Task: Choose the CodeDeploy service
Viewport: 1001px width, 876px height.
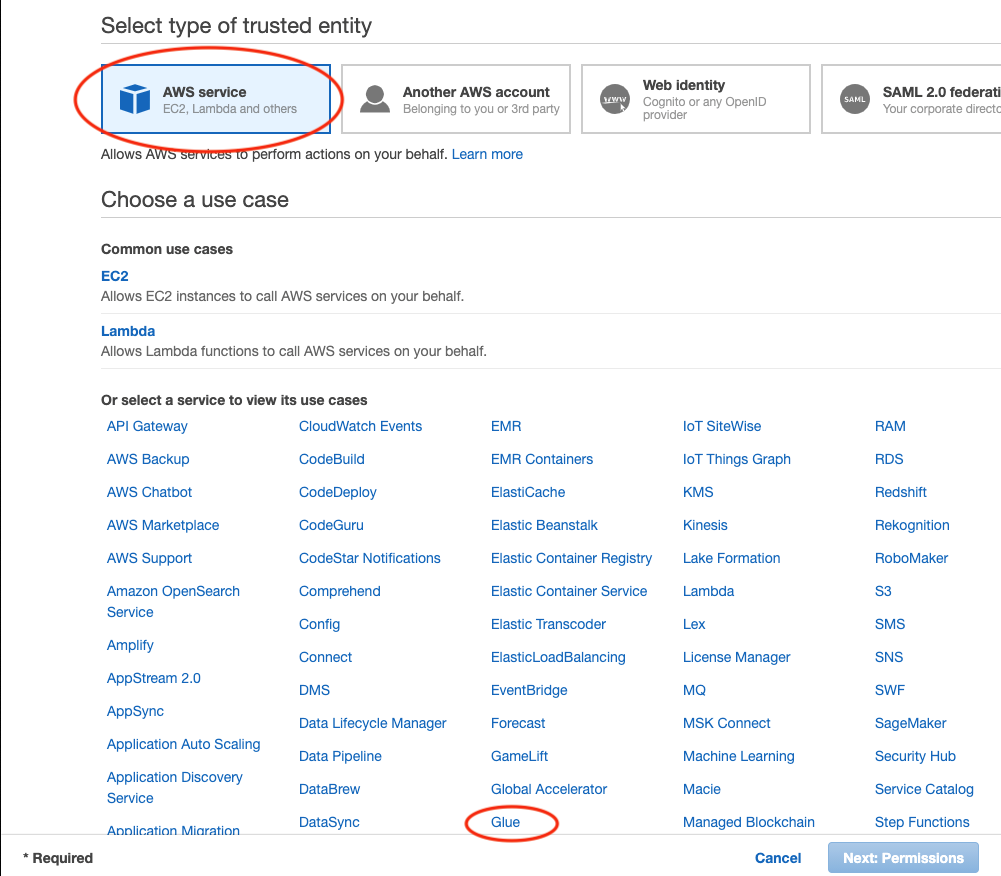Action: click(x=338, y=492)
